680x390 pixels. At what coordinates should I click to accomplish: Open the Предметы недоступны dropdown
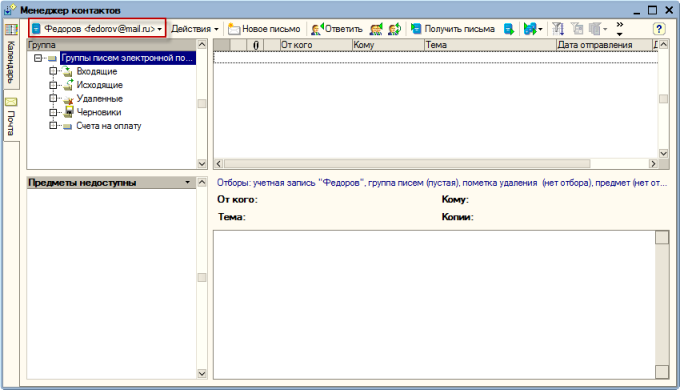click(x=187, y=183)
